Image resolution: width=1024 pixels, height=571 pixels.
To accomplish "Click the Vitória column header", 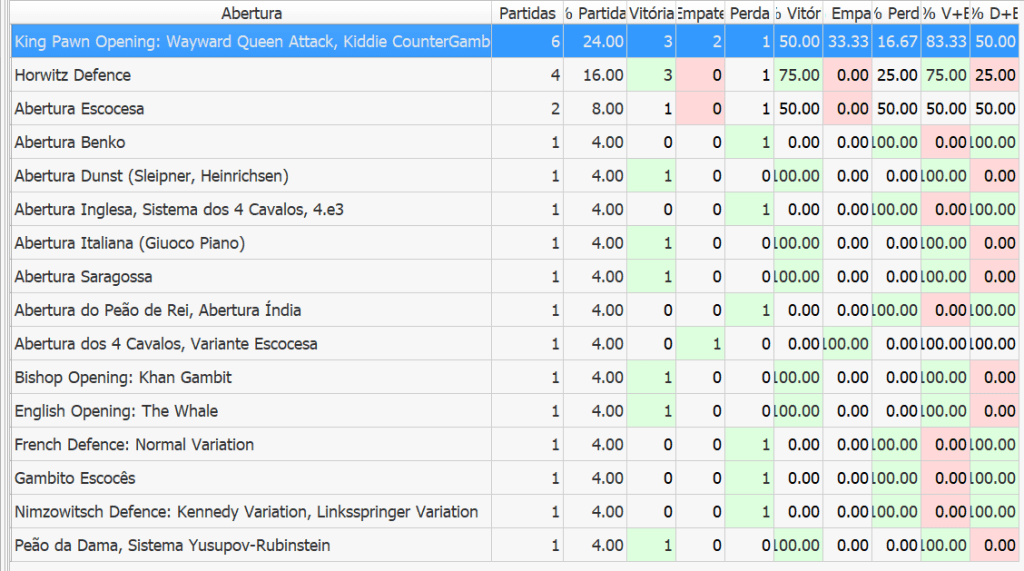I will click(651, 13).
